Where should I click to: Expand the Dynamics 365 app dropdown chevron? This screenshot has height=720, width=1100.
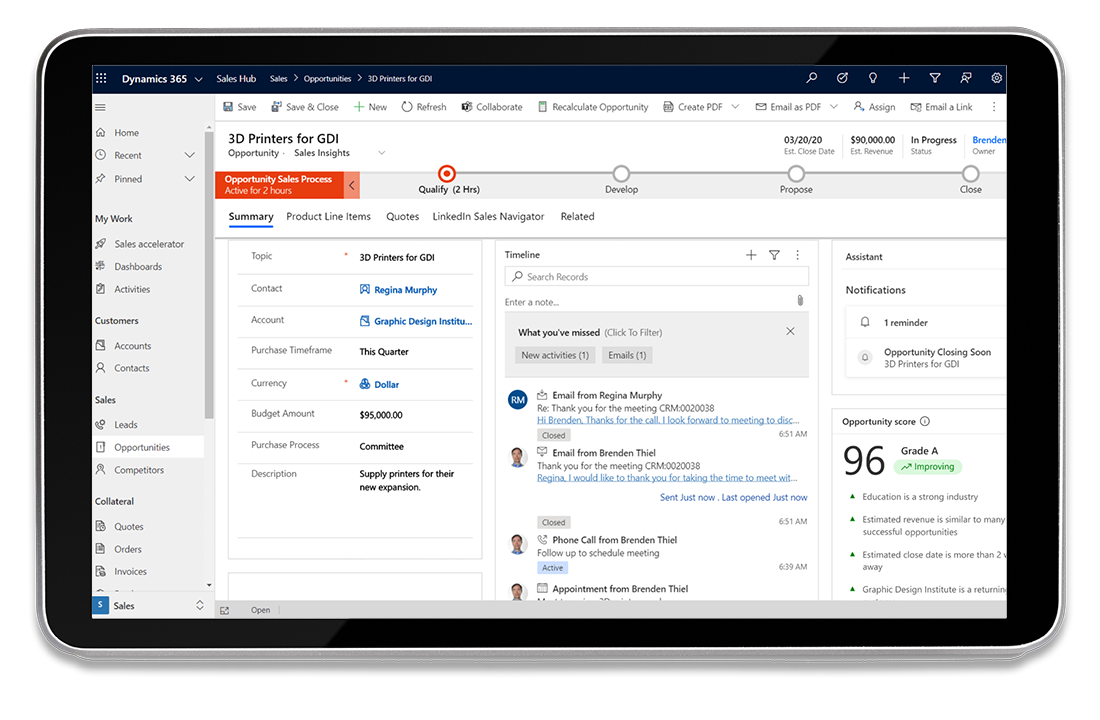click(199, 79)
